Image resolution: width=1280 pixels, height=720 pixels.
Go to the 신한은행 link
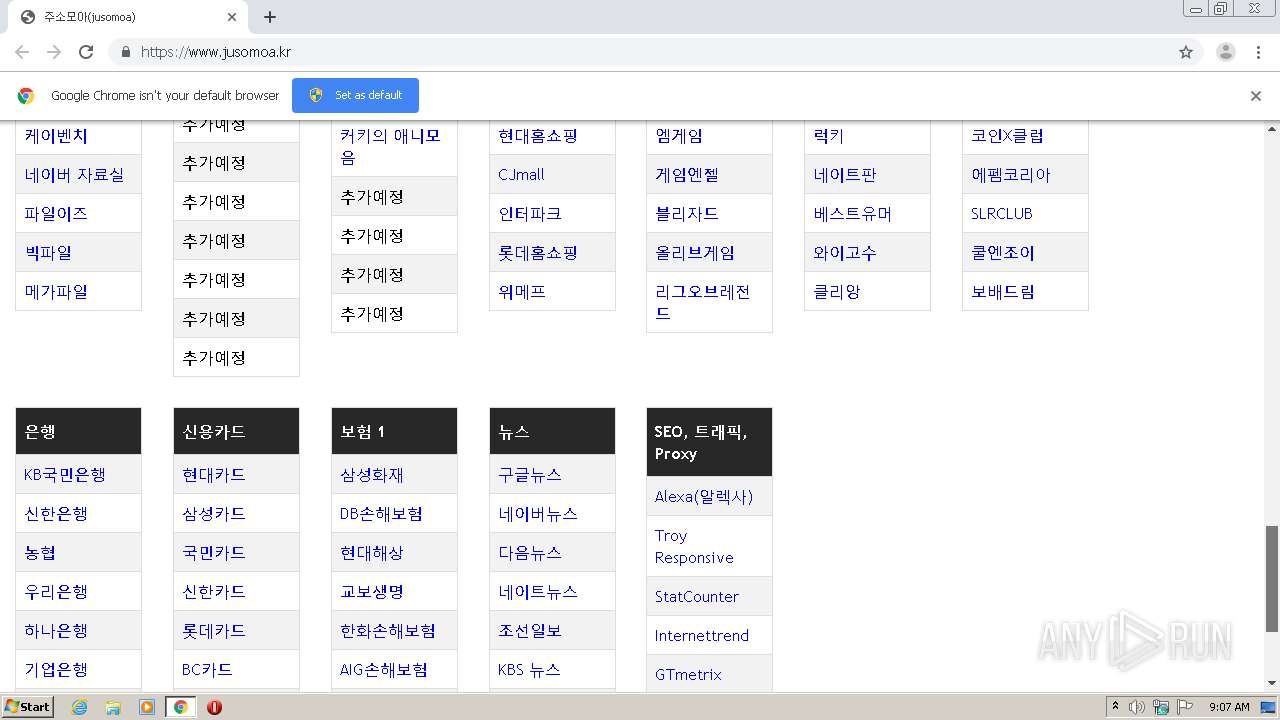[56, 514]
